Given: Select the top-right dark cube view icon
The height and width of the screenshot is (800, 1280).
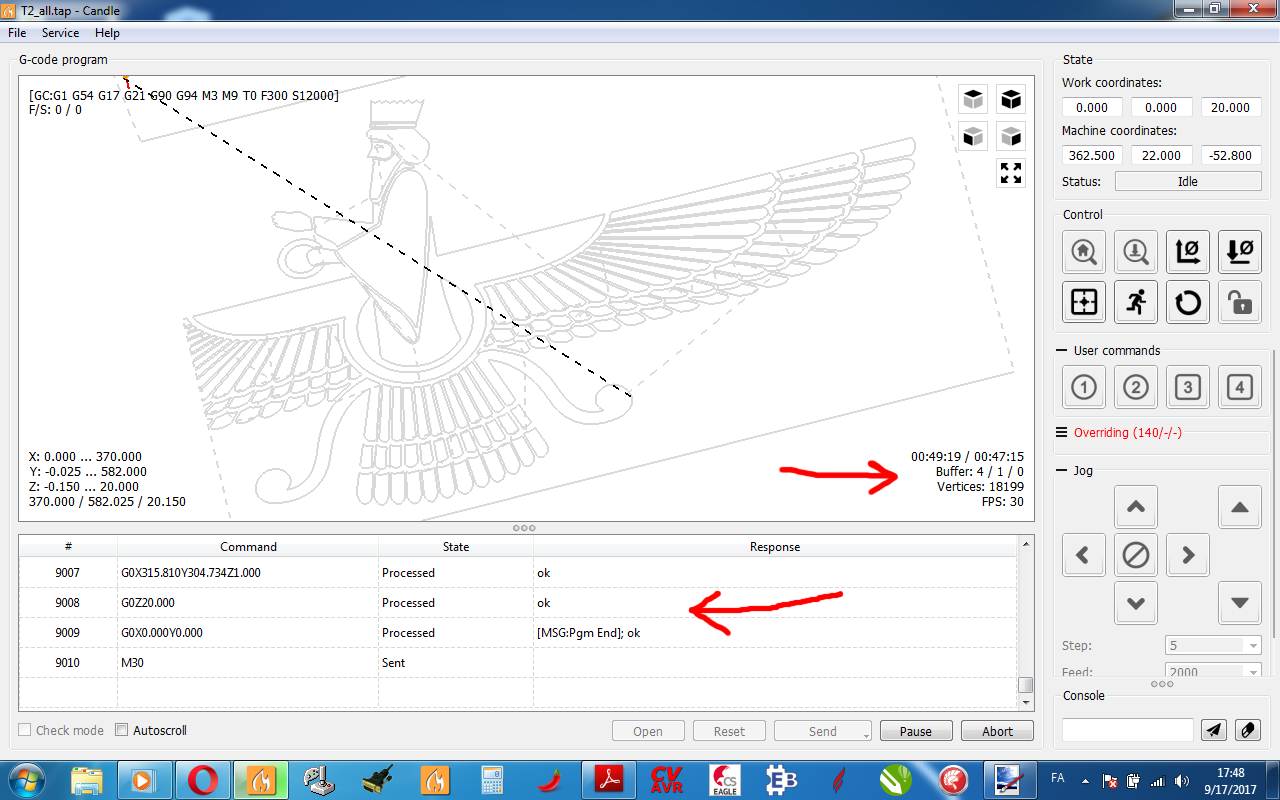Looking at the screenshot, I should tap(1011, 99).
